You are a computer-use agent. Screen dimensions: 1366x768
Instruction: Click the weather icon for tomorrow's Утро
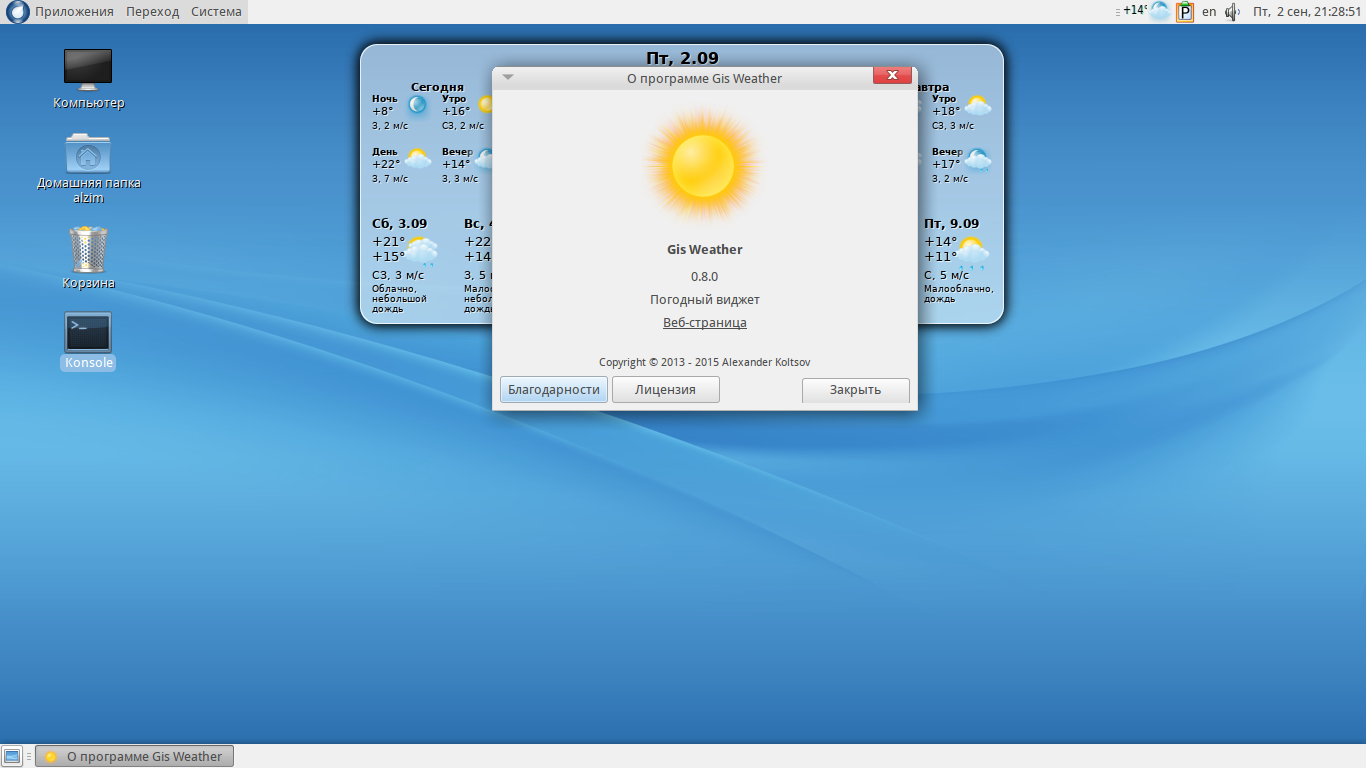click(976, 106)
